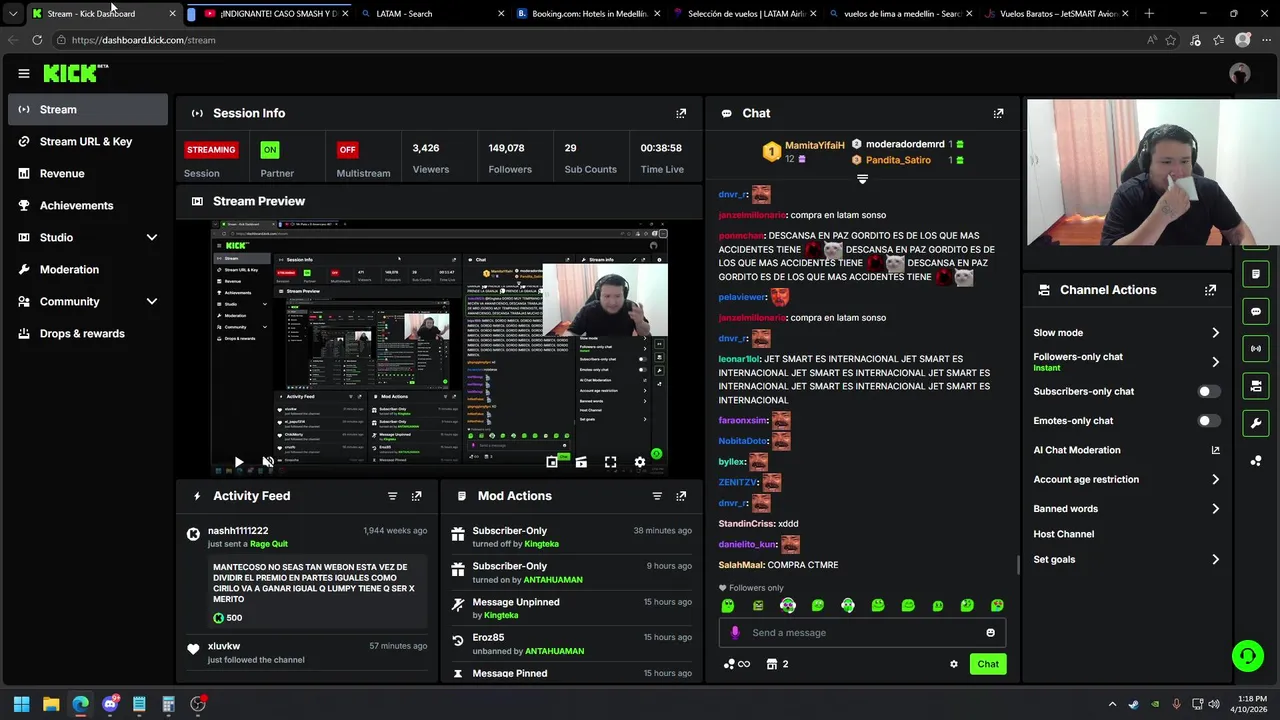The image size is (1280, 720).
Task: Click the browser address bar URL
Action: [144, 40]
